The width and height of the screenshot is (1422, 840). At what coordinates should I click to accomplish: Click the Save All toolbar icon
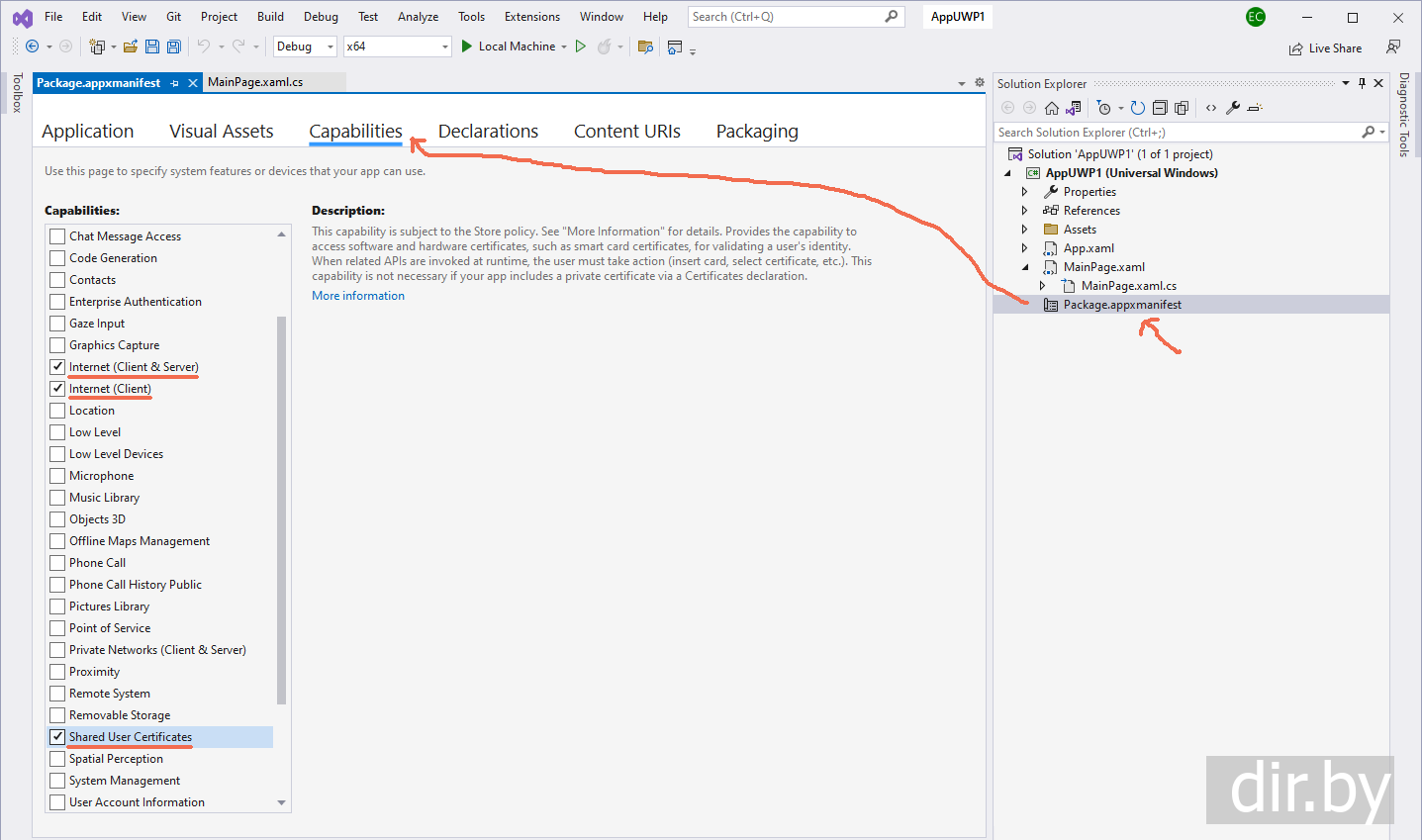174,47
